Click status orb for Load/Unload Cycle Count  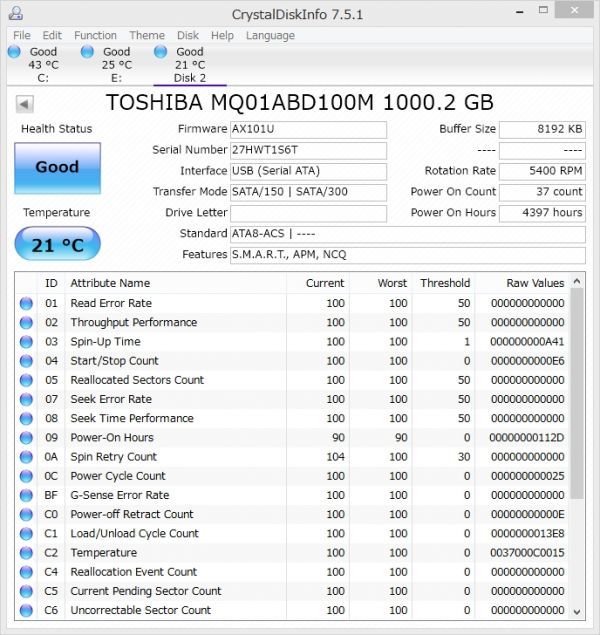26,534
